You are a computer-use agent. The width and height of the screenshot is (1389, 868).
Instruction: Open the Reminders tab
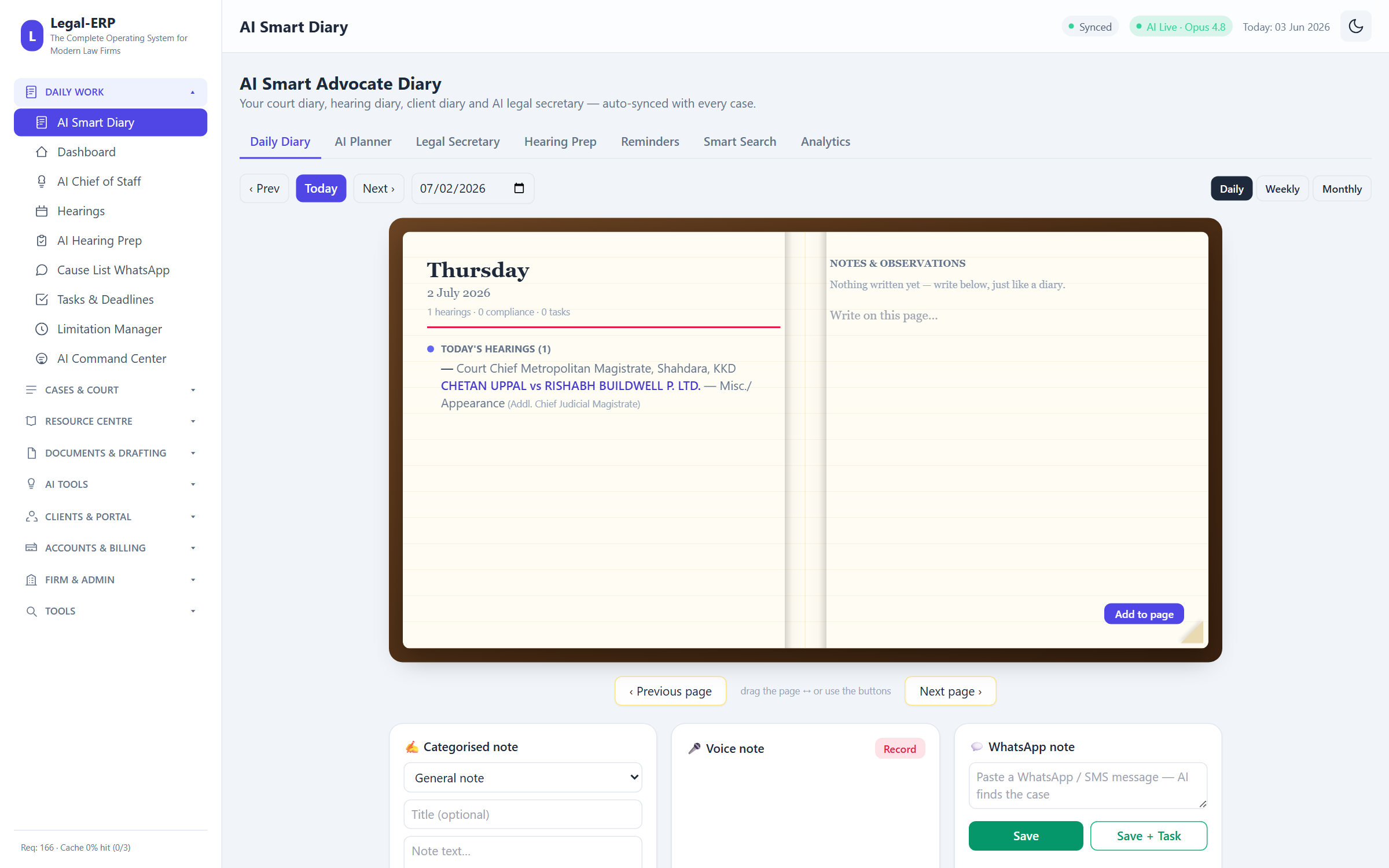tap(650, 141)
